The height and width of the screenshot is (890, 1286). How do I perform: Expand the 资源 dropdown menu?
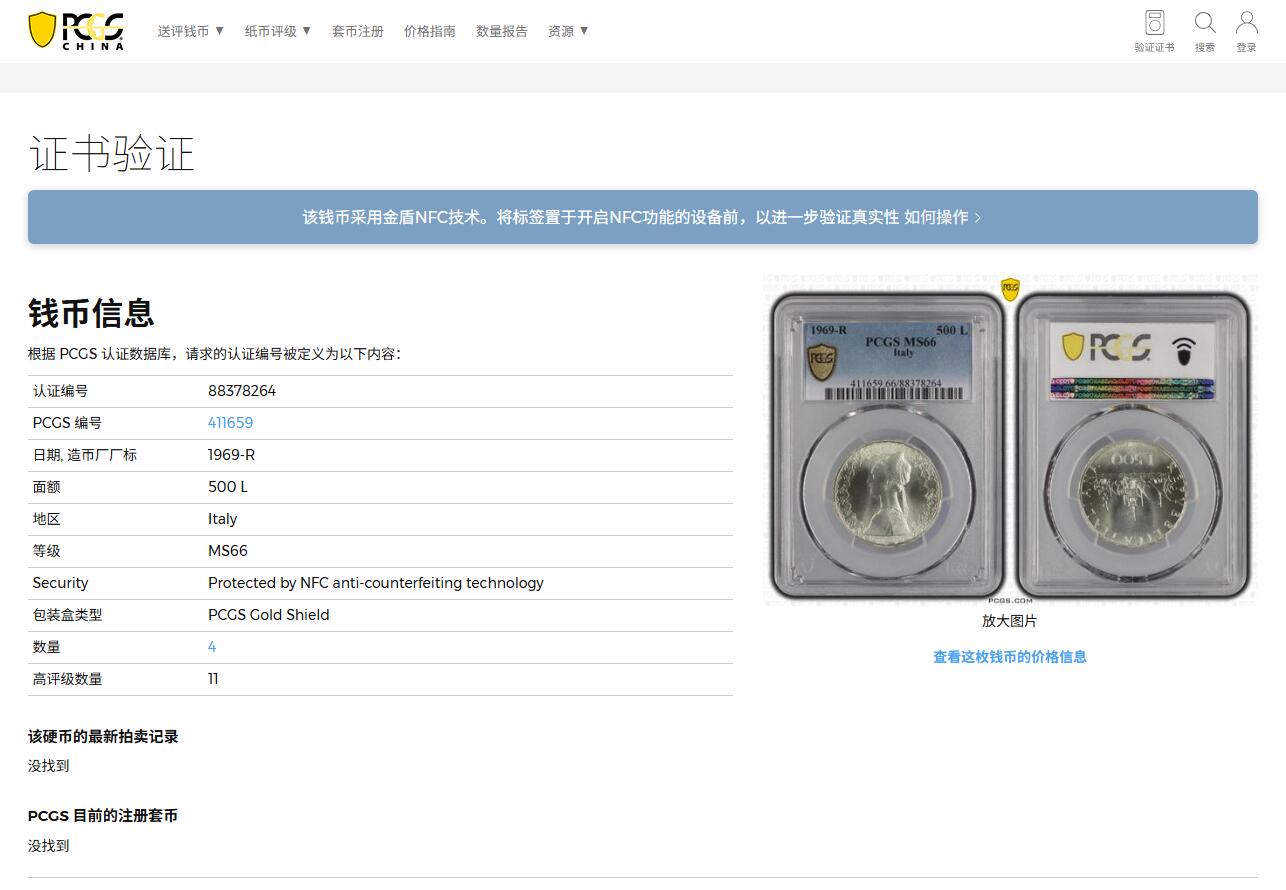[x=568, y=31]
